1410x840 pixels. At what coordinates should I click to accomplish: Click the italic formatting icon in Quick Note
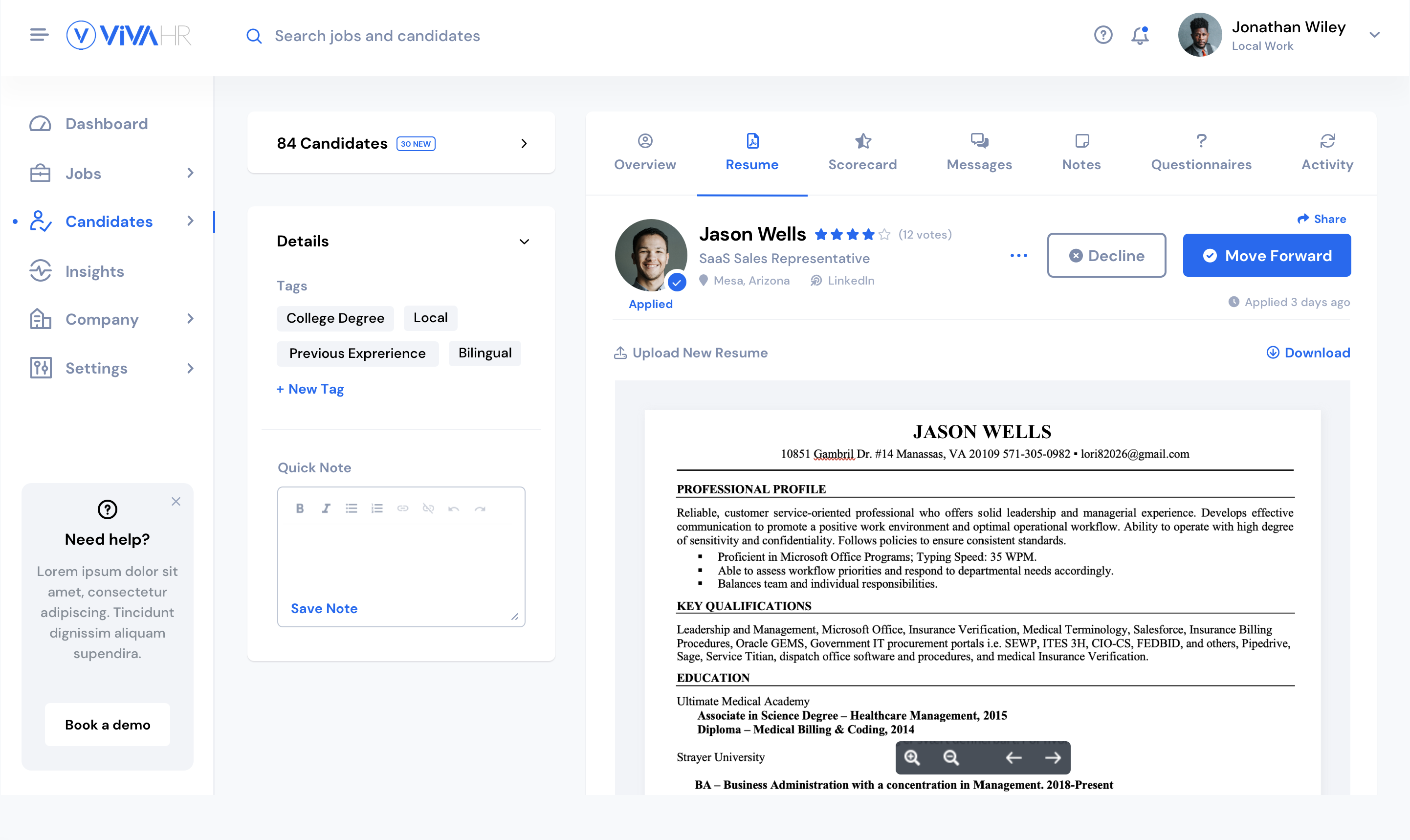(326, 508)
